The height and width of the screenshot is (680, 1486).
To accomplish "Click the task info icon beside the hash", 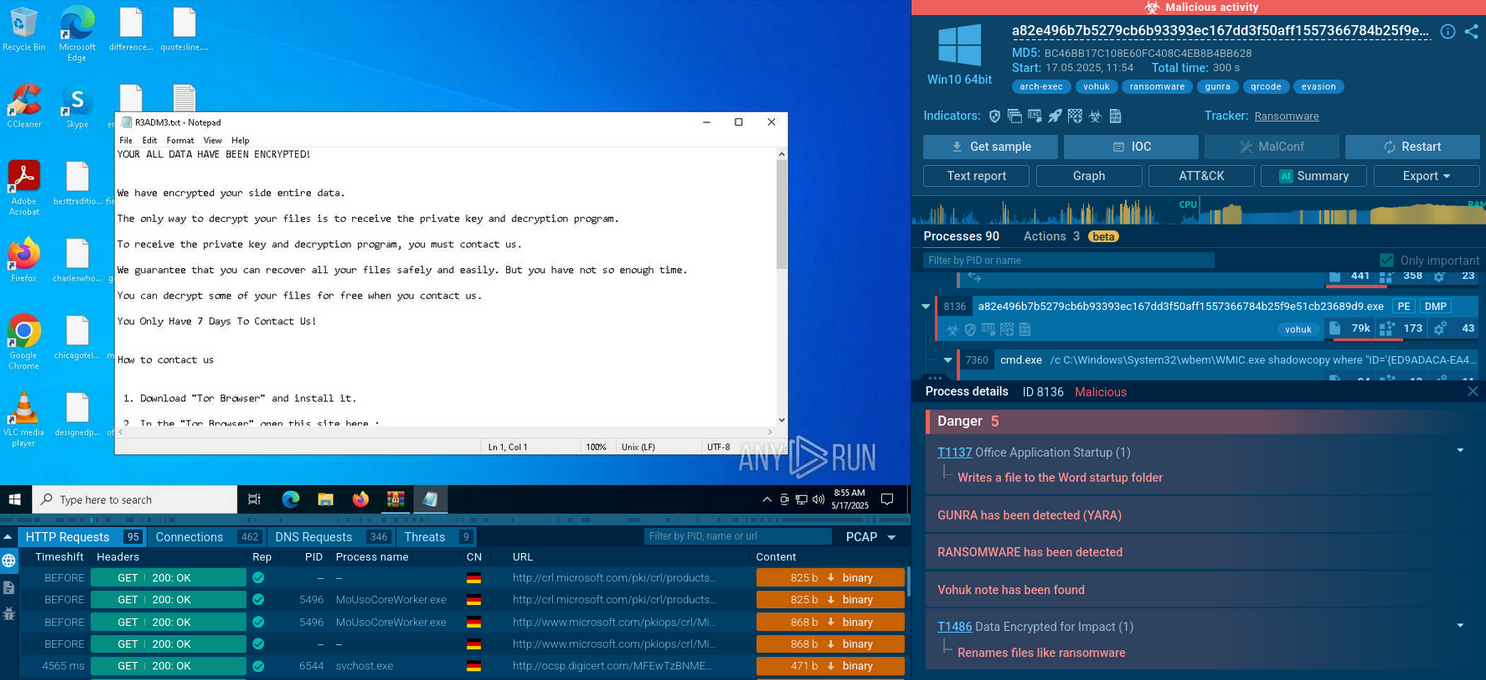I will point(1447,32).
